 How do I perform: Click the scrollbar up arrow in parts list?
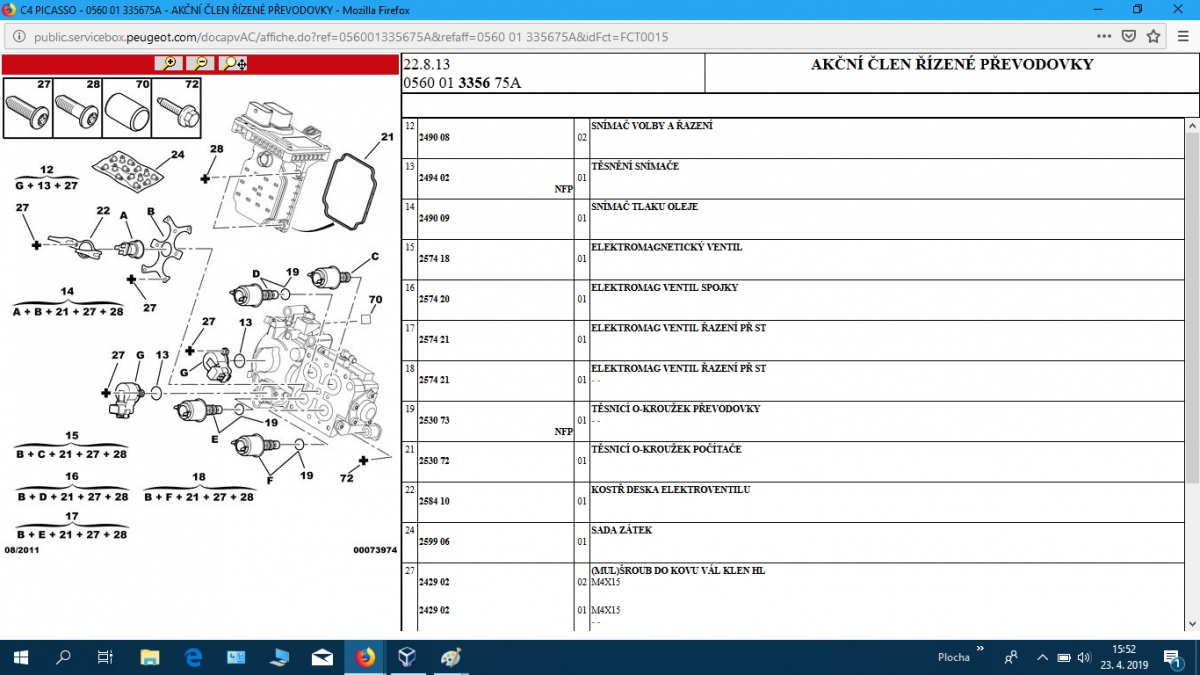[1191, 126]
